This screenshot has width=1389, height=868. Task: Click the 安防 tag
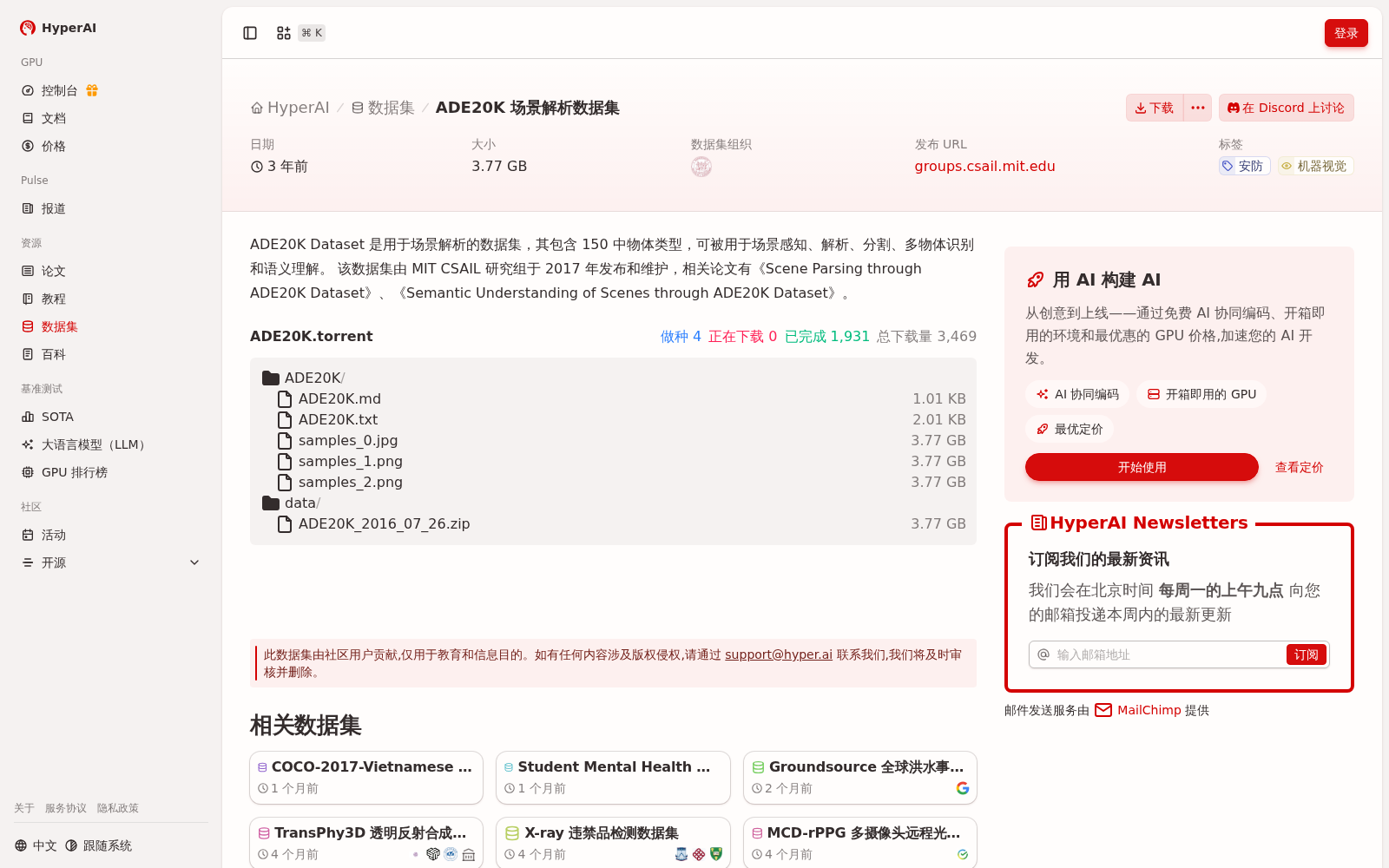[1244, 166]
